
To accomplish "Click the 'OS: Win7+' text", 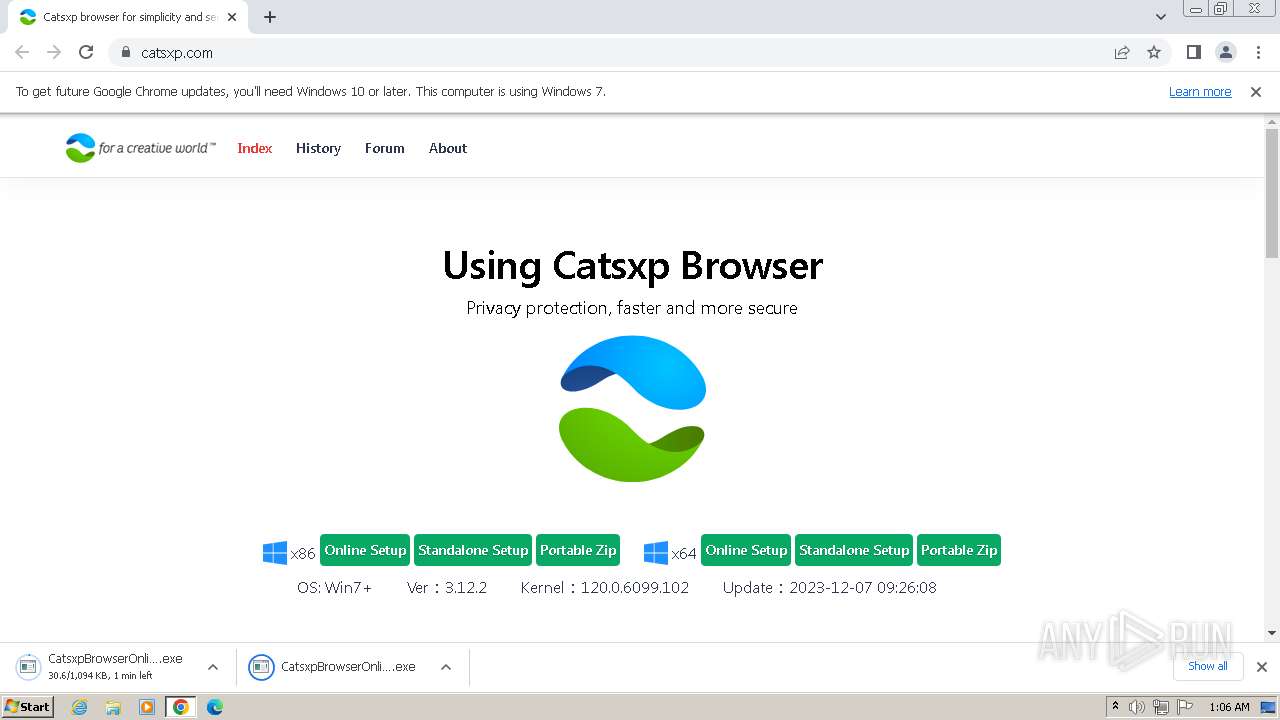I will 334,587.
